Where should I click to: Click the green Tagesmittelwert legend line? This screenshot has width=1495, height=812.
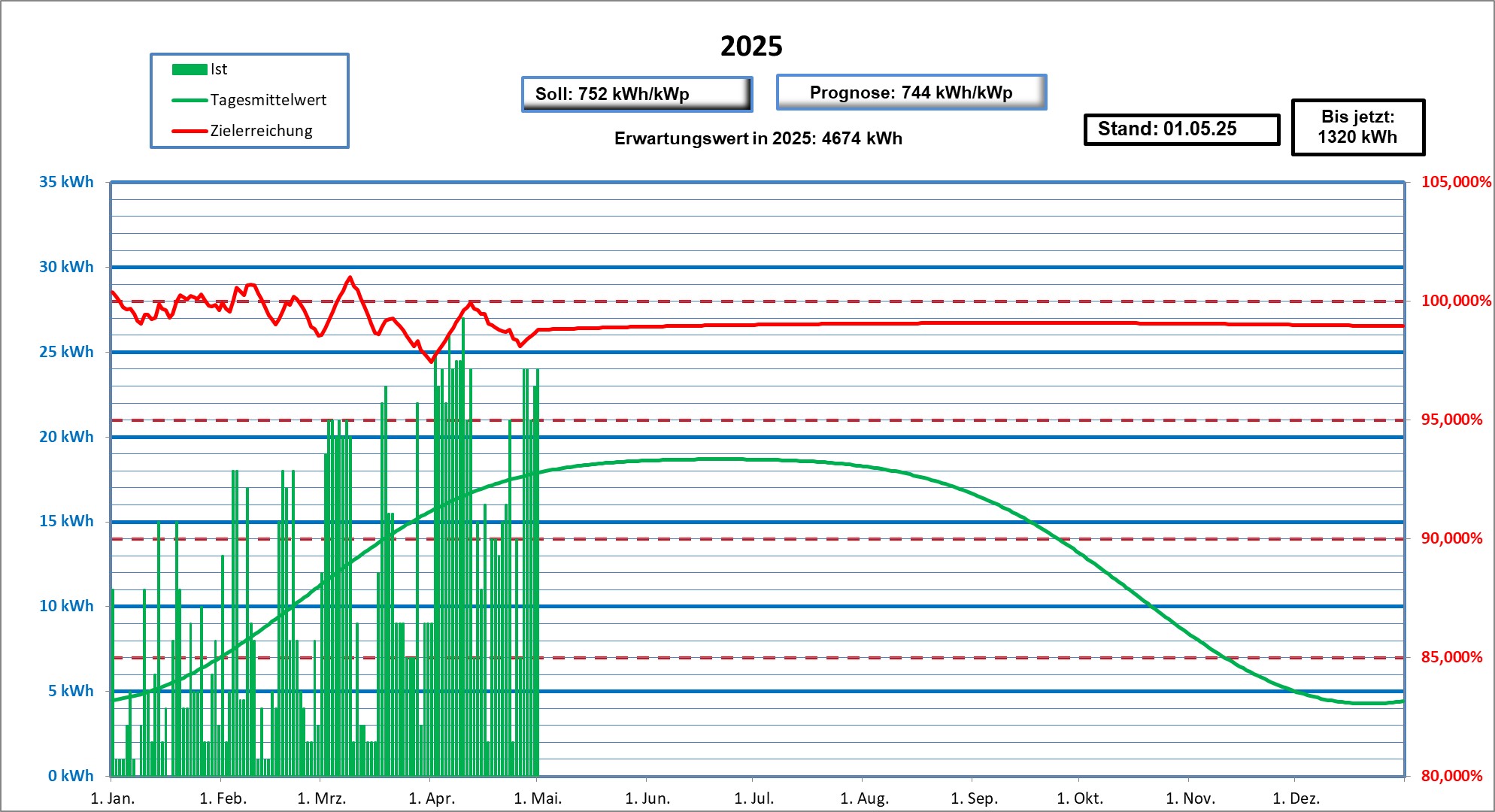[x=190, y=100]
